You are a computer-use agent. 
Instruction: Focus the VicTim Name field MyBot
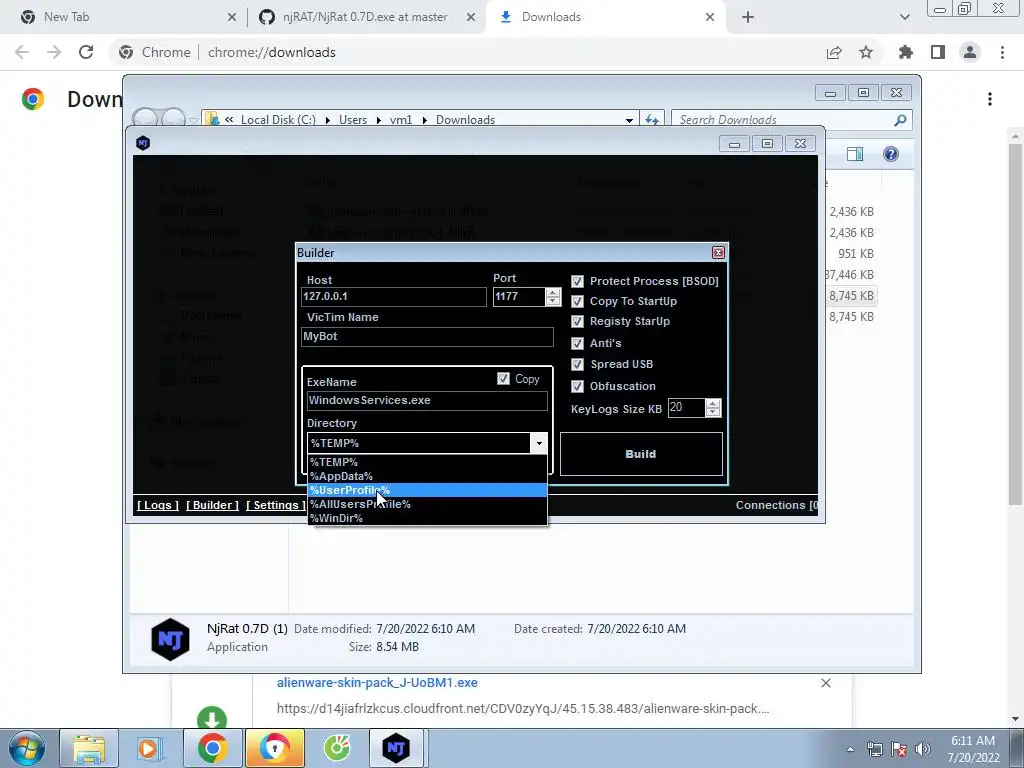tap(427, 336)
